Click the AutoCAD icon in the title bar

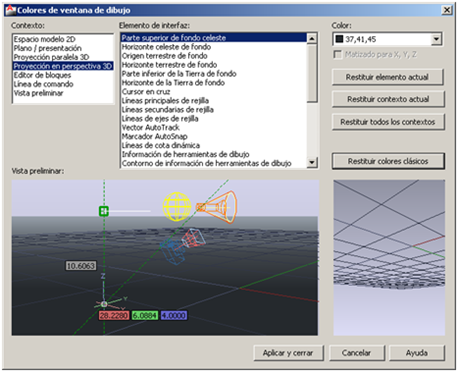pos(11,10)
